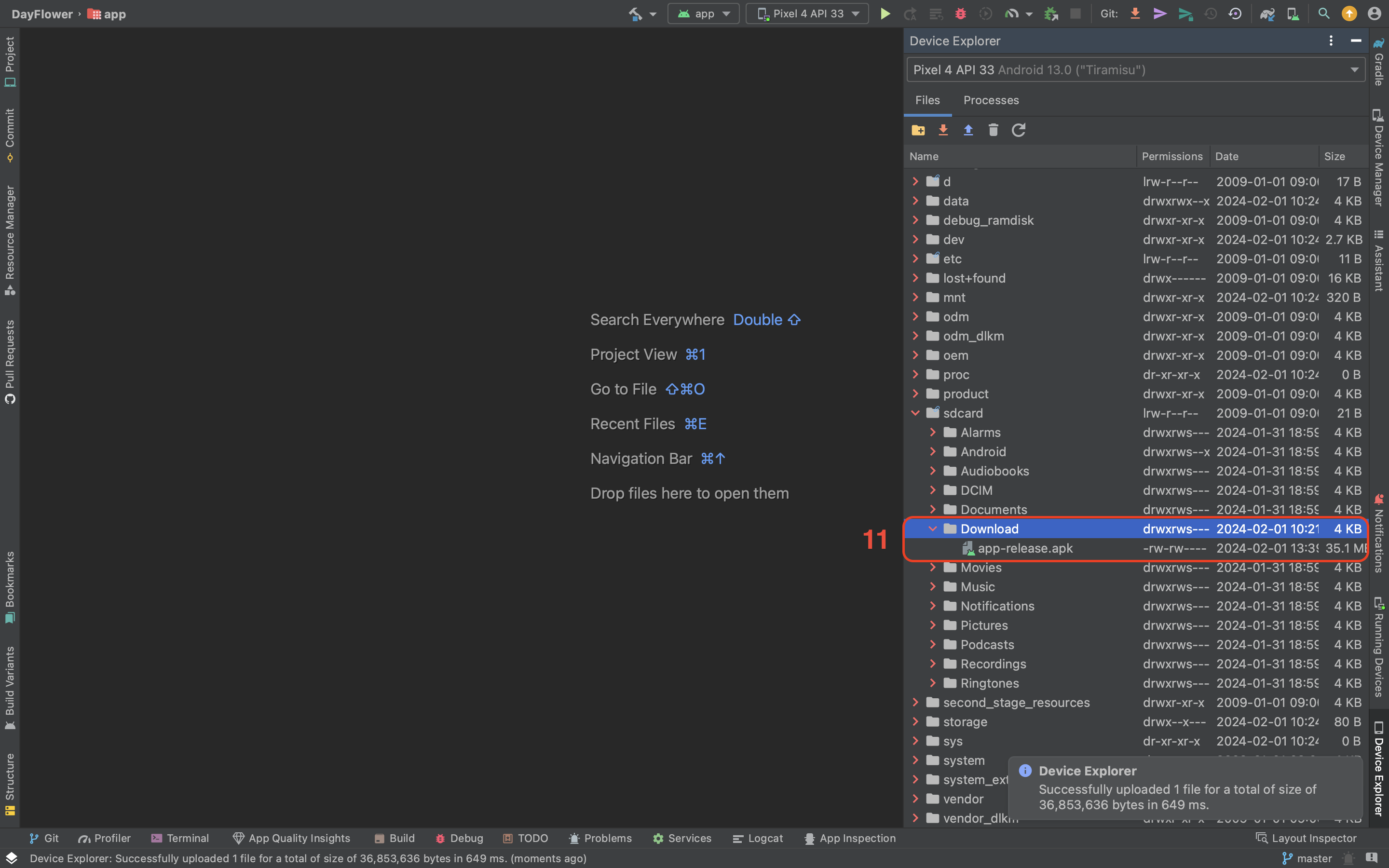This screenshot has height=868, width=1389.
Task: Click the Debug app bug icon
Action: tap(960, 14)
